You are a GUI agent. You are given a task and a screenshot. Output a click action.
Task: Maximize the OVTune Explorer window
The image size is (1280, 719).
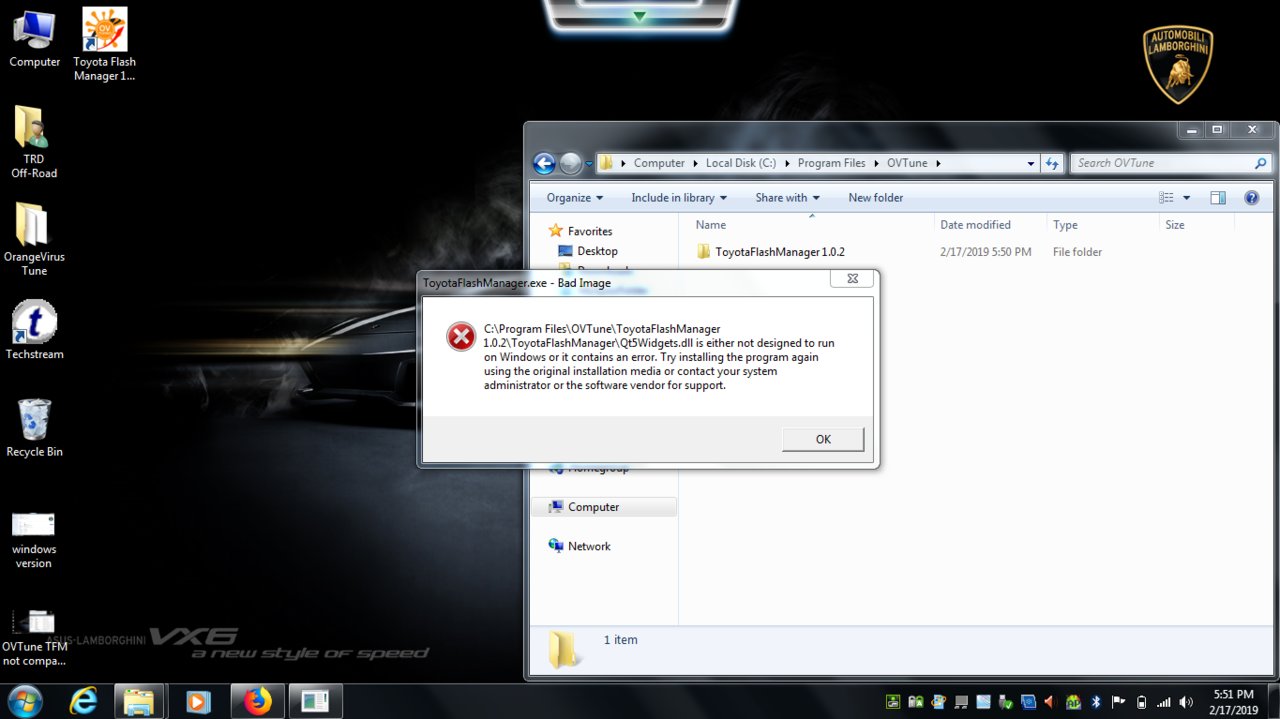[1217, 130]
